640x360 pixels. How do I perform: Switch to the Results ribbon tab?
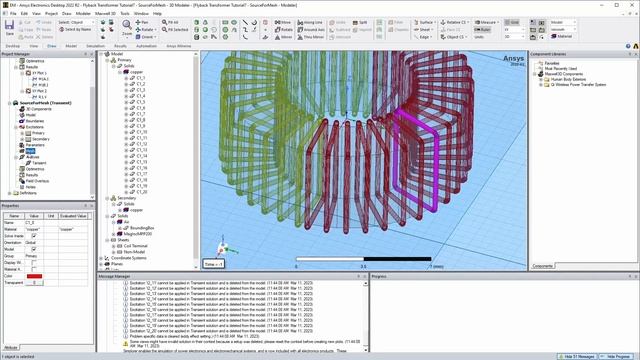point(120,46)
